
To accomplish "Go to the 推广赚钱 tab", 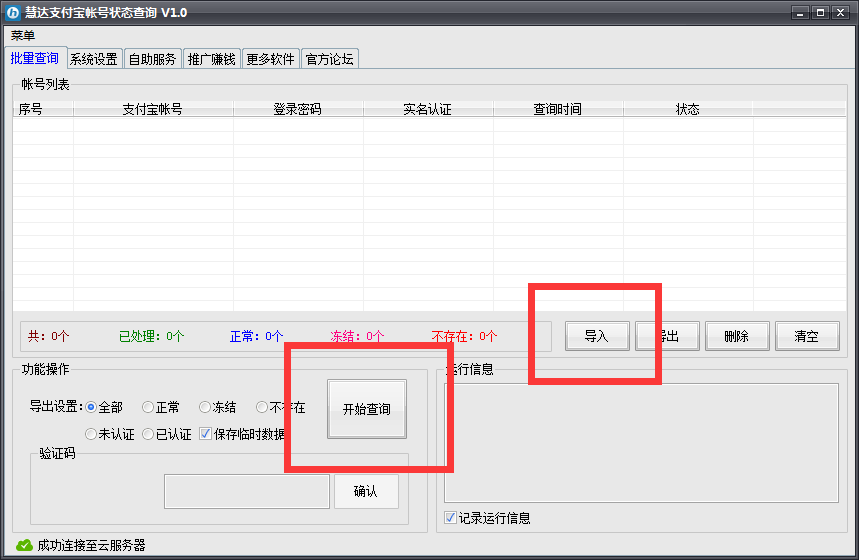I will [x=212, y=59].
